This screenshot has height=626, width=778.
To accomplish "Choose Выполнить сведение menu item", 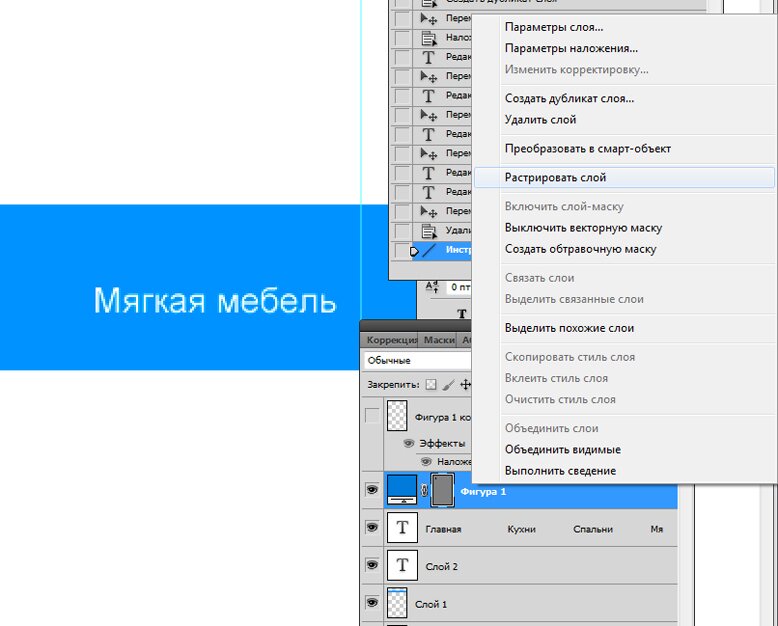I will 560,471.
